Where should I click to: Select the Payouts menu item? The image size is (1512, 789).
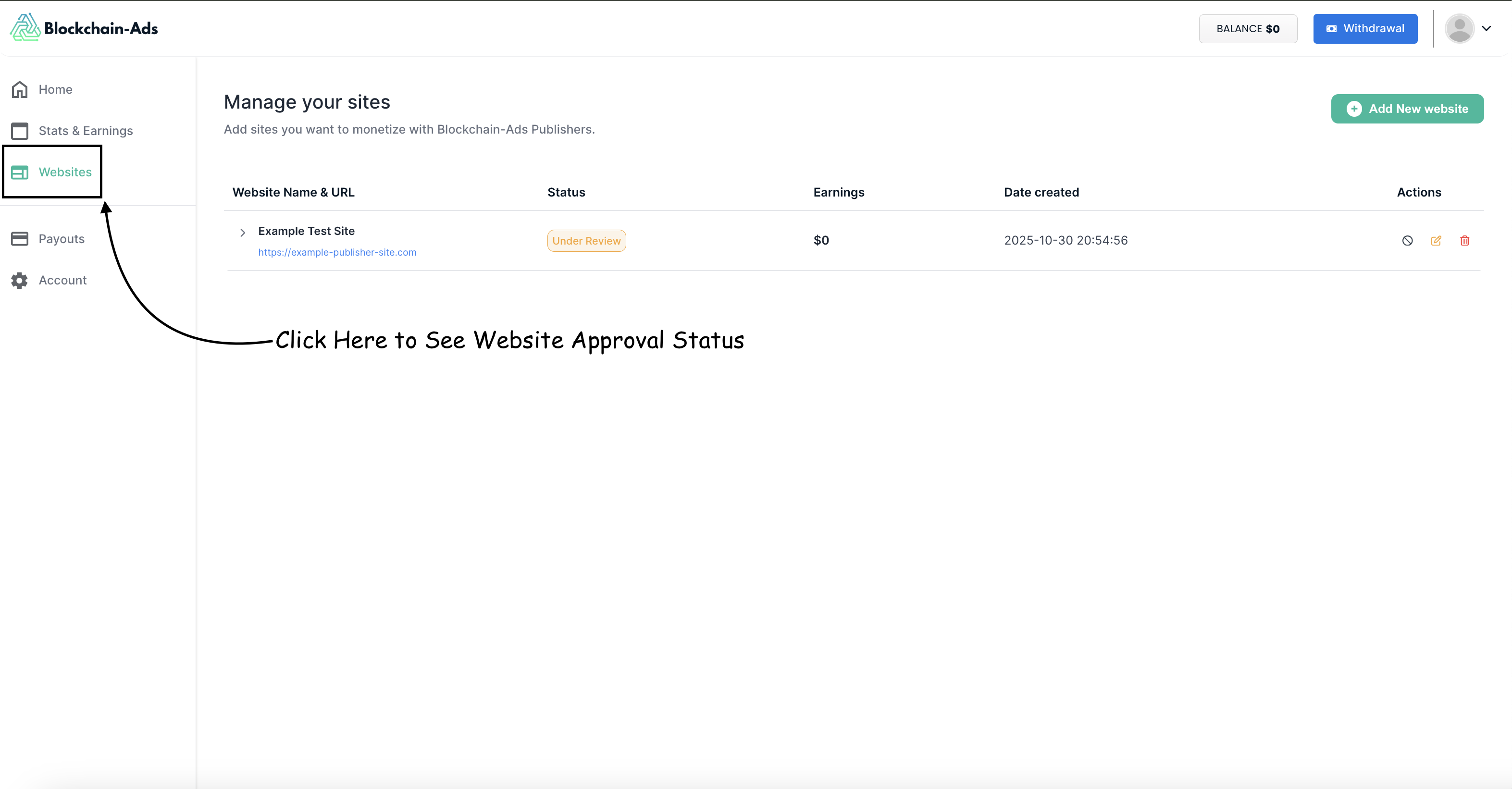(x=62, y=238)
